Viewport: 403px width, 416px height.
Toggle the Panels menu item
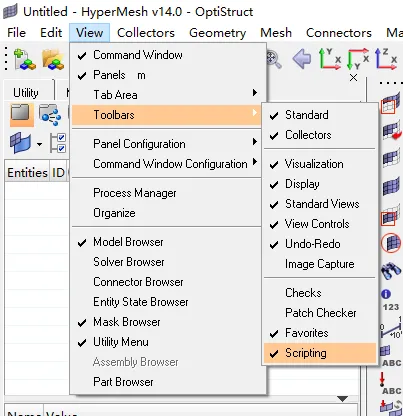(168, 75)
